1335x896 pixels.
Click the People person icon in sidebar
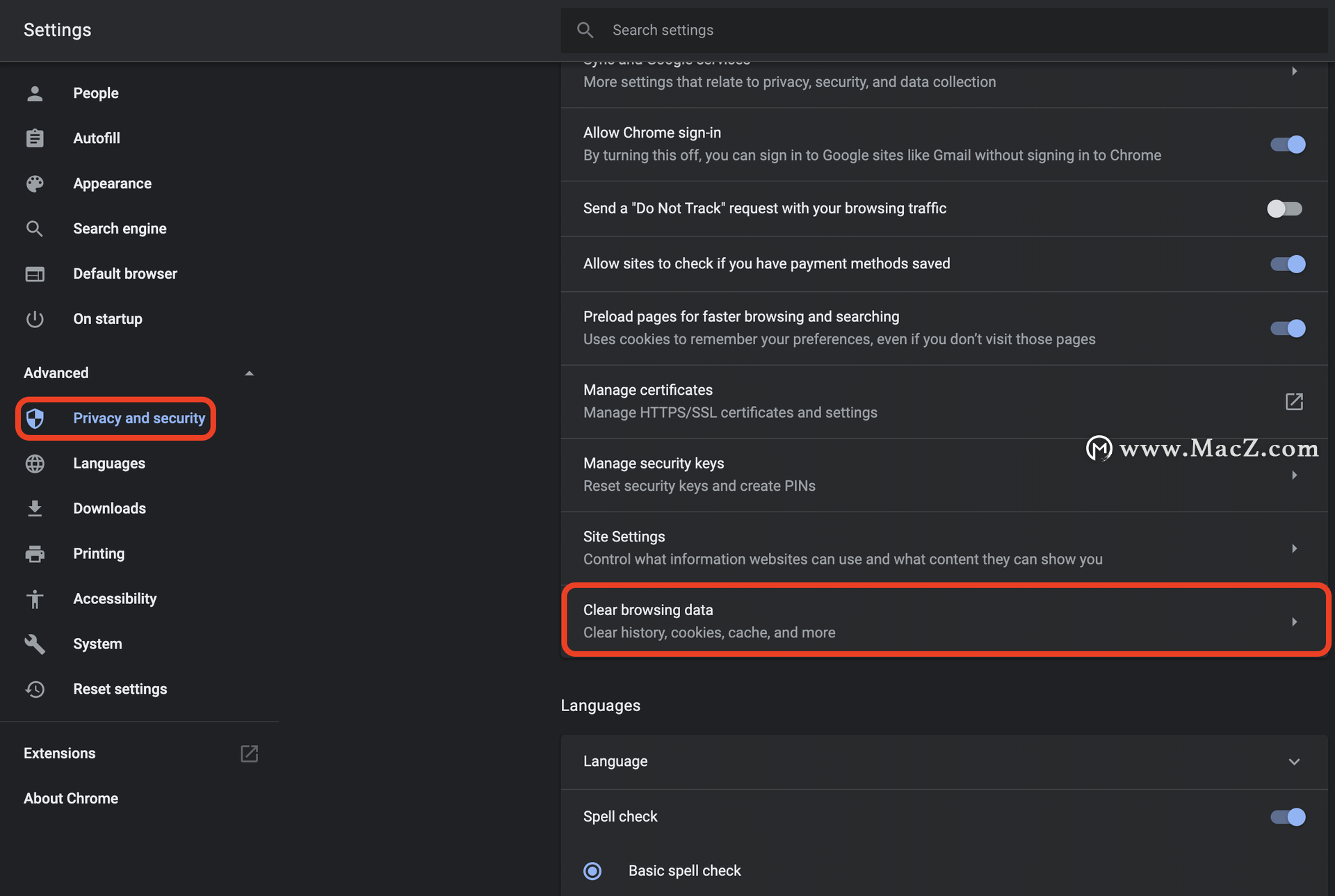(x=35, y=93)
